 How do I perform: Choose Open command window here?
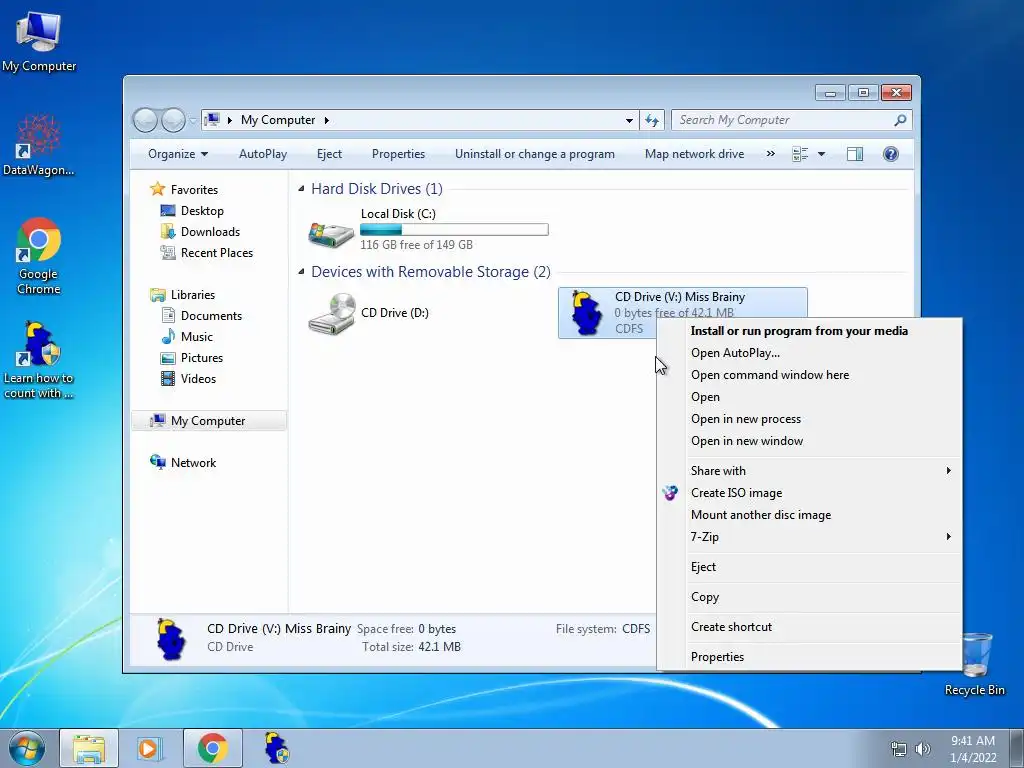[x=770, y=375]
